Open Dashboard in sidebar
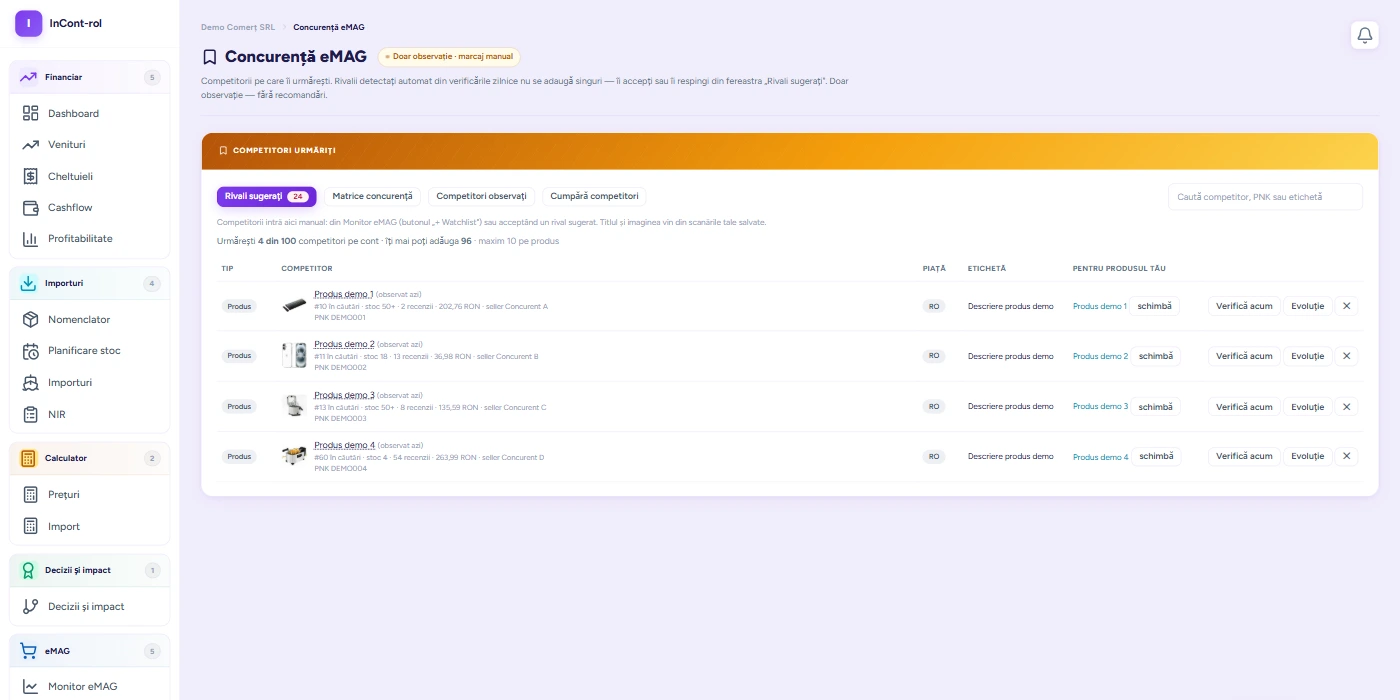Viewport: 1400px width, 700px height. pyautogui.click(x=90, y=113)
